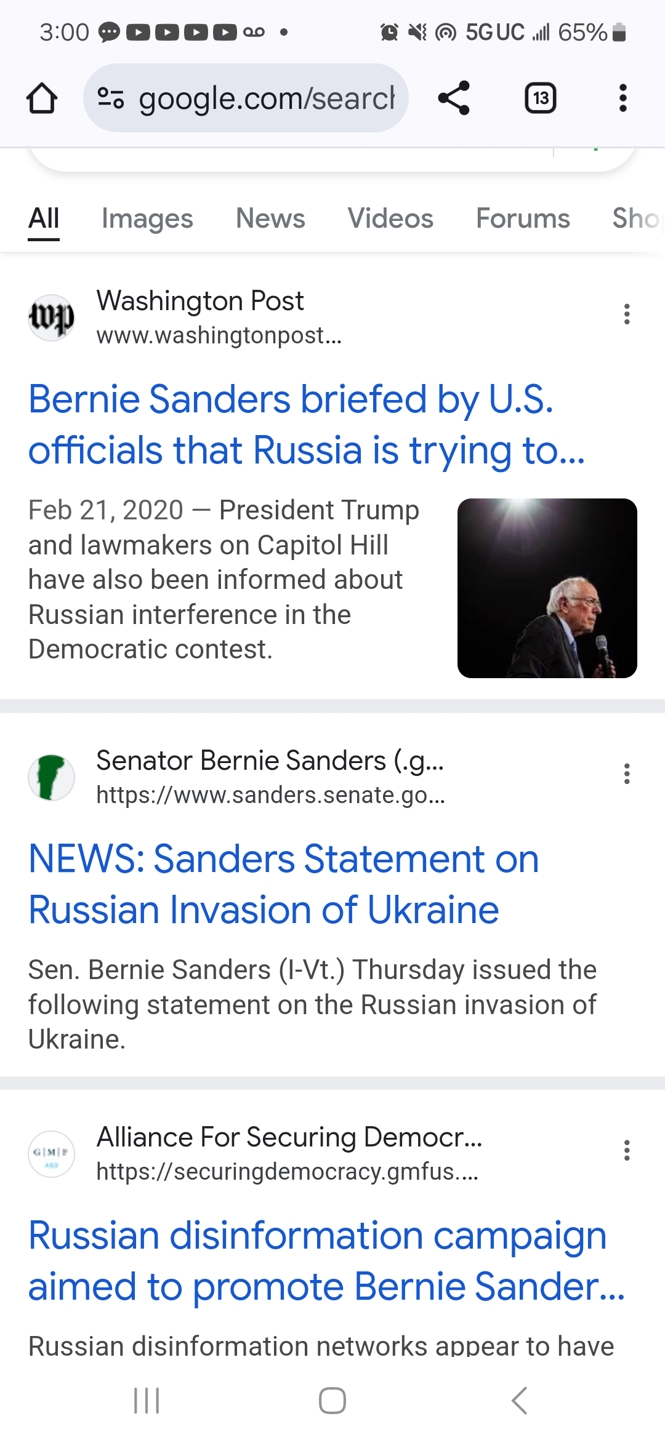Screen dimensions: 665x1440
Task: Open 'Sanders Statement on Russian Invasion' link
Action: click(x=284, y=884)
